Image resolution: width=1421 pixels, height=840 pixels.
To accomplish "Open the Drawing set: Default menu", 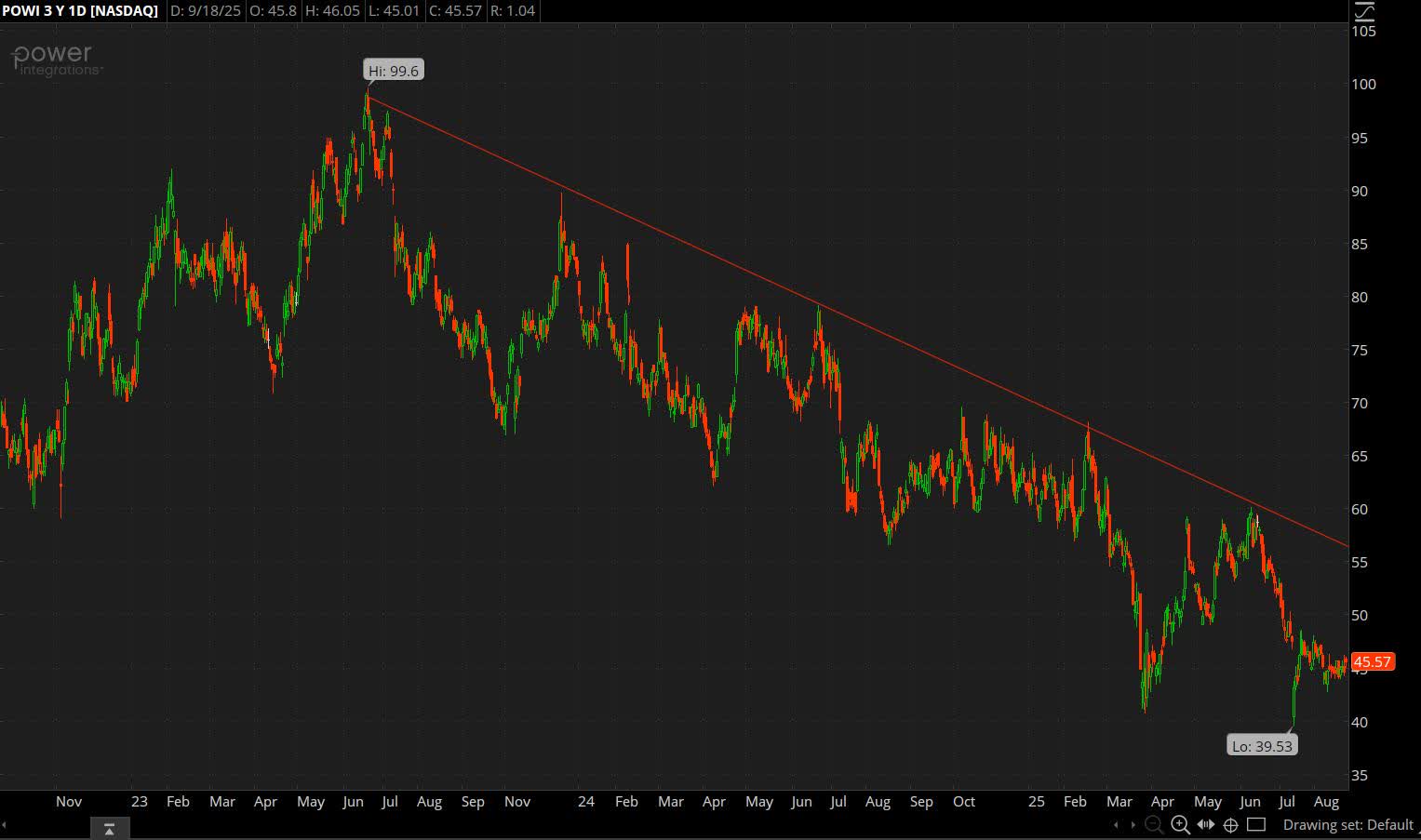I will [x=1347, y=825].
